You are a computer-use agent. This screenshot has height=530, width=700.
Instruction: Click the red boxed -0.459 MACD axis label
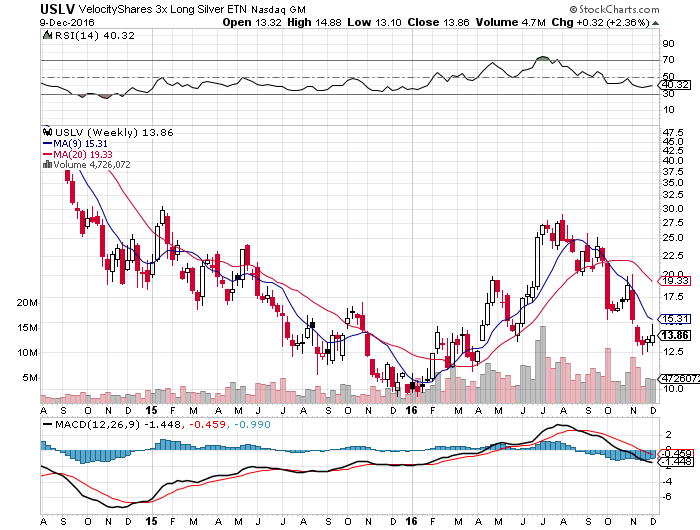click(676, 454)
